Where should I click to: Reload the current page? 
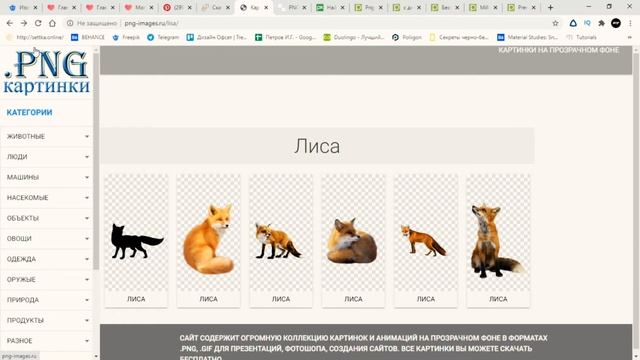point(38,23)
